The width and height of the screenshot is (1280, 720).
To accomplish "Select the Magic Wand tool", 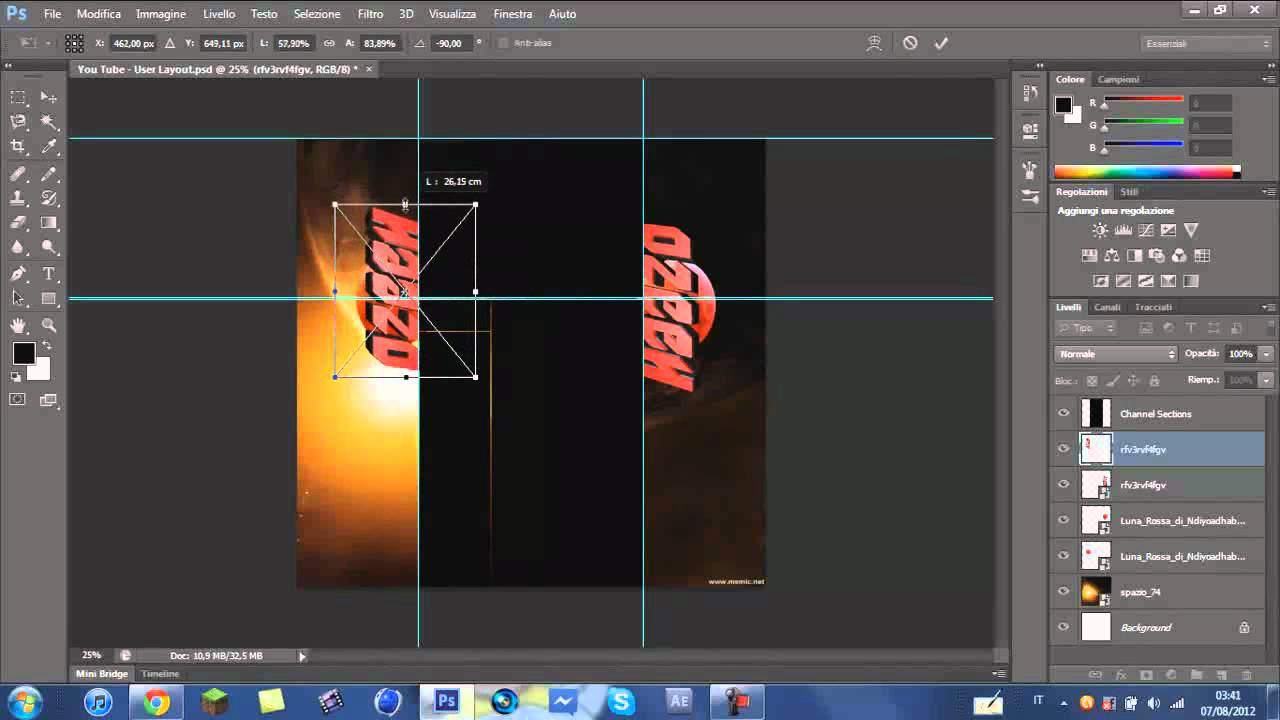I will pyautogui.click(x=48, y=122).
